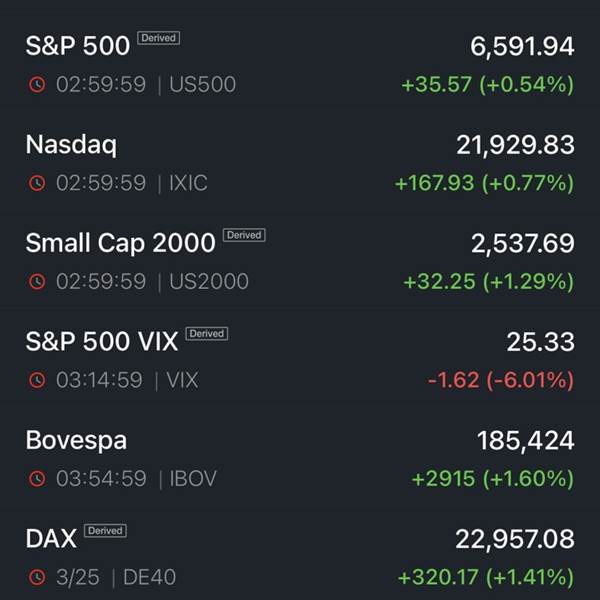Open the Nasdaq index name

click(x=71, y=145)
